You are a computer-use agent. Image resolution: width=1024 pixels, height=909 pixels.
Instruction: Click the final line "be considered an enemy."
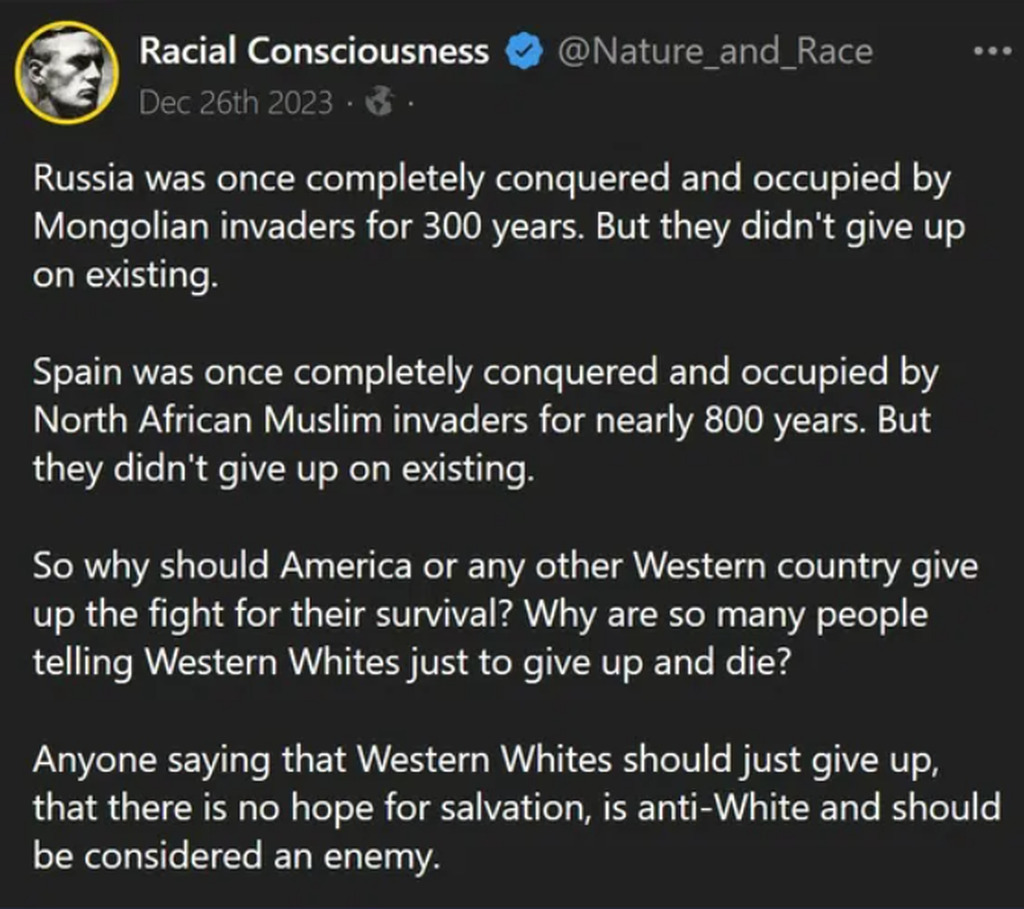(236, 857)
